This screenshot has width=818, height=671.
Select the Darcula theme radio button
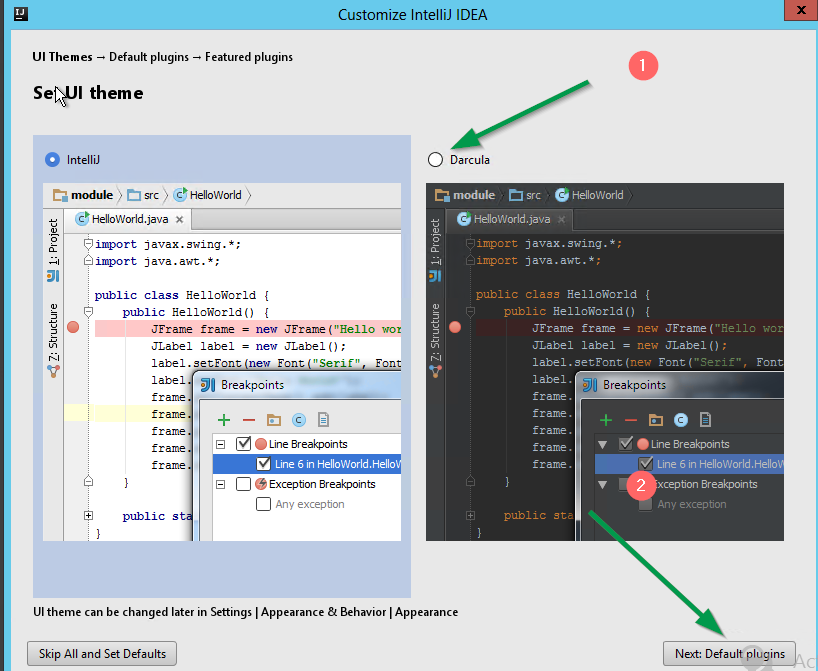435,159
